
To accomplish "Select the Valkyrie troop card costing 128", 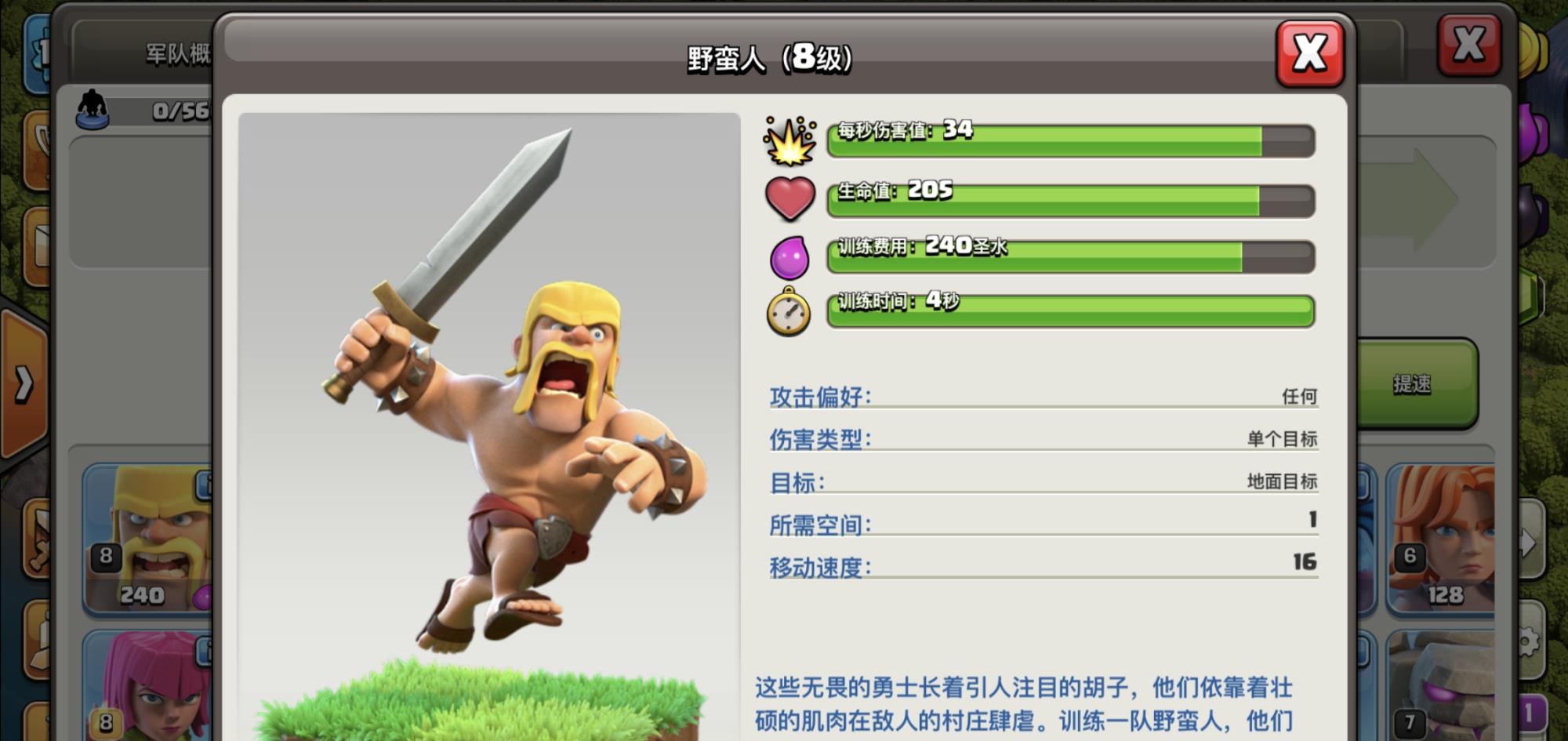I will tap(1440, 539).
